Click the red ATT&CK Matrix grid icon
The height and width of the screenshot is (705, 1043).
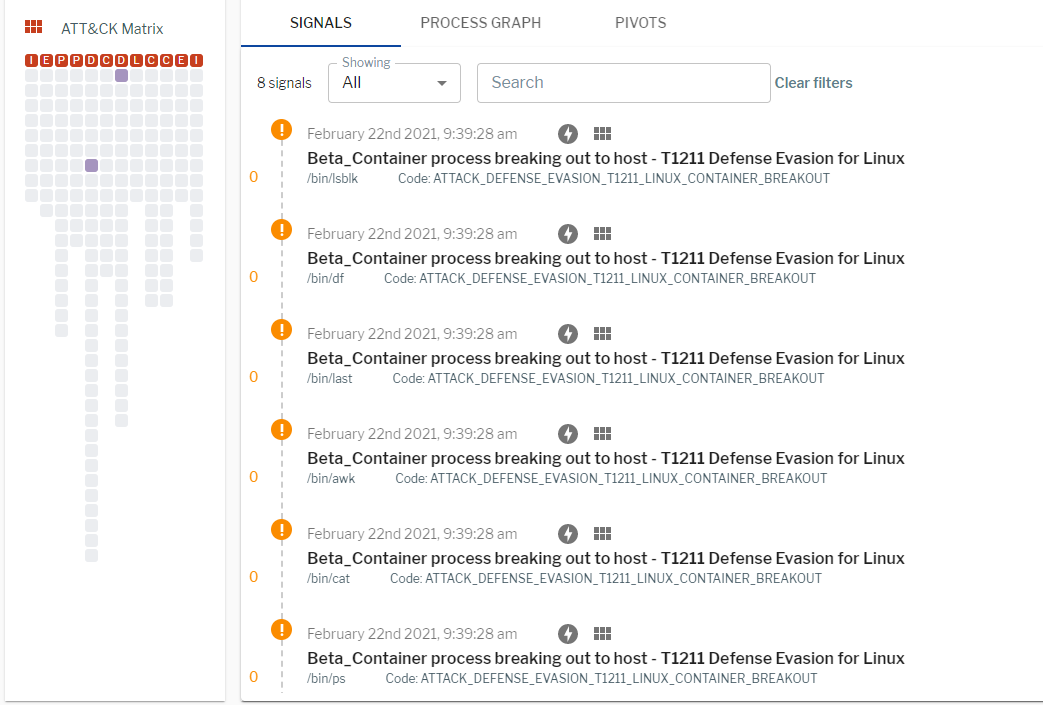tap(33, 28)
